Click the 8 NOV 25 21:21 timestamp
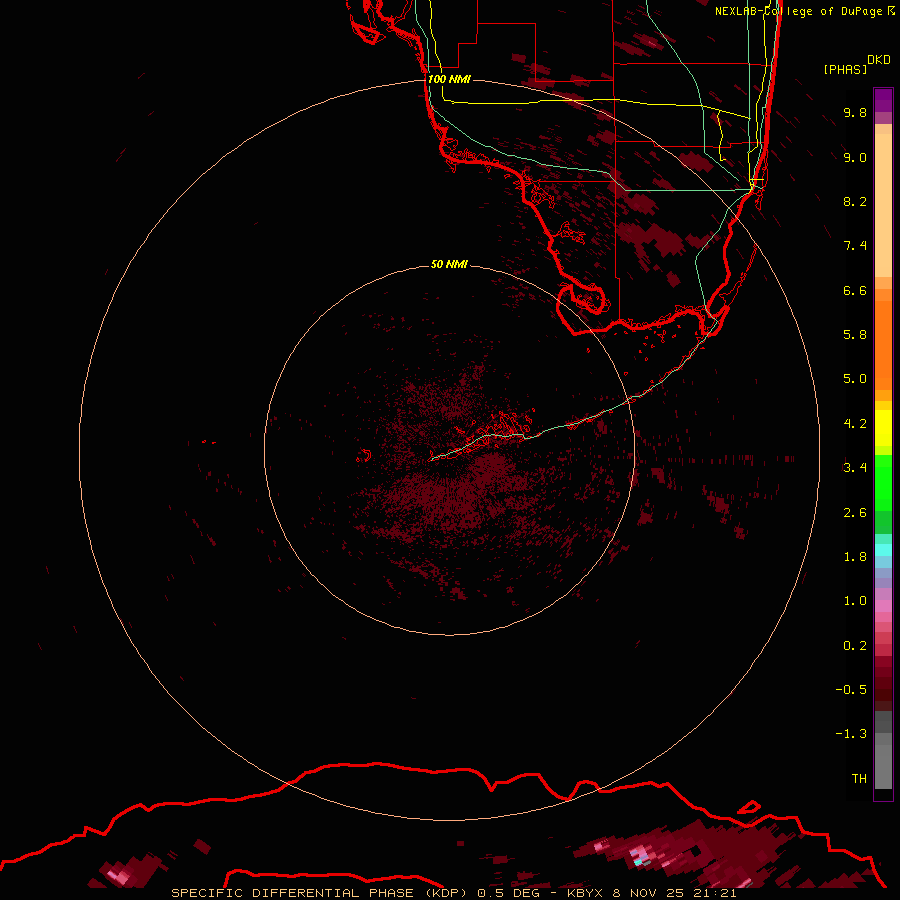900x900 pixels. click(x=674, y=893)
